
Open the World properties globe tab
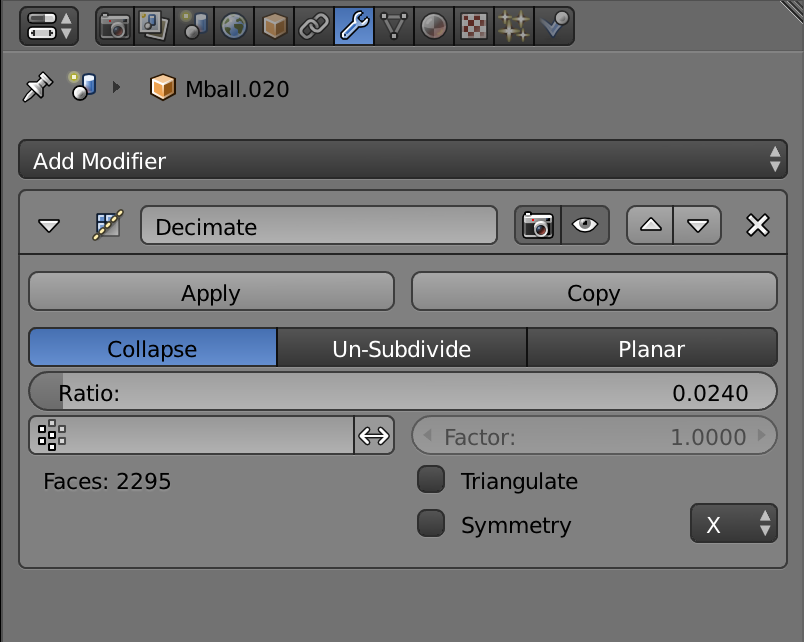tap(235, 26)
